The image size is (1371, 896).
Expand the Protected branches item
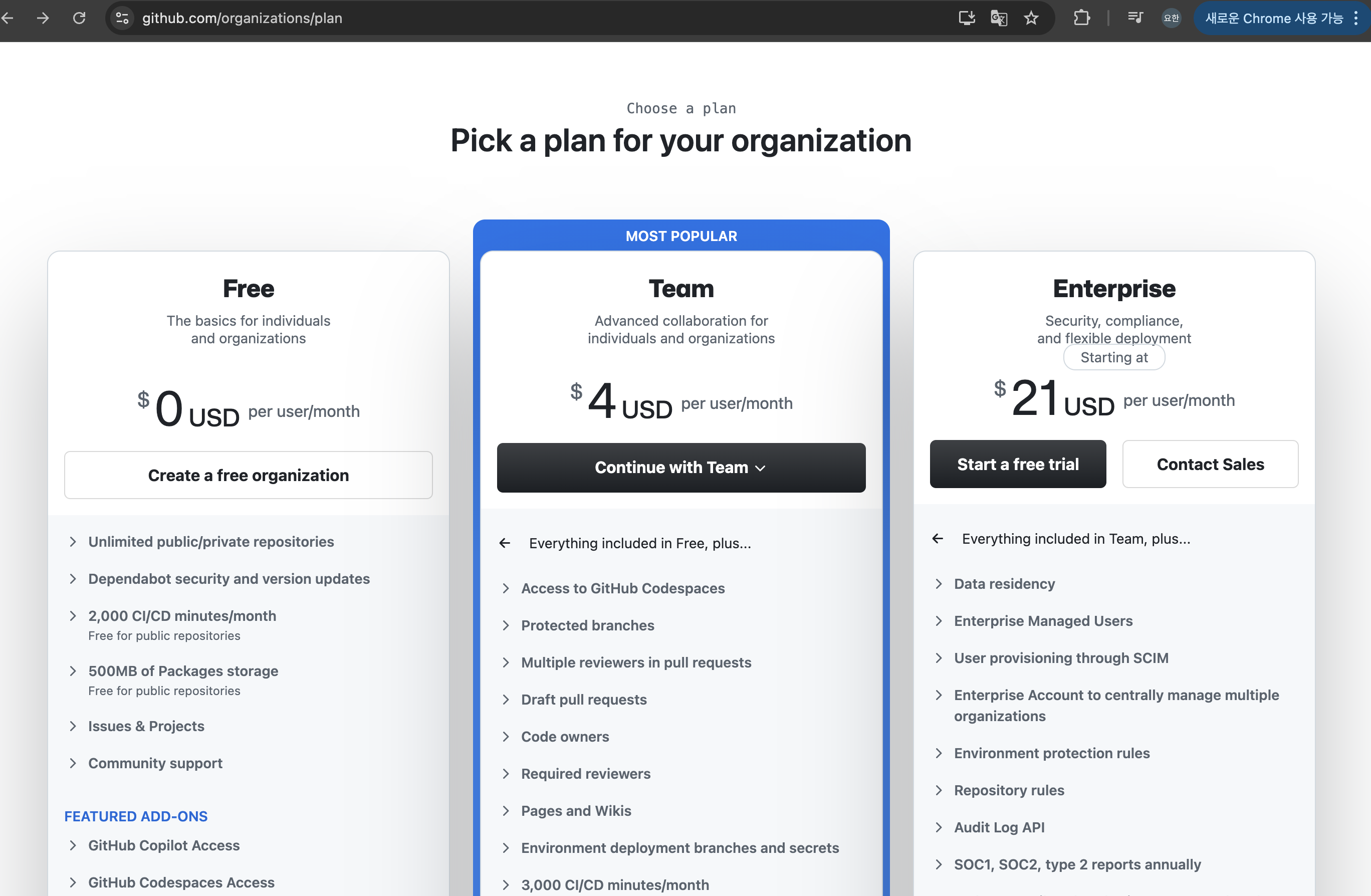(587, 625)
